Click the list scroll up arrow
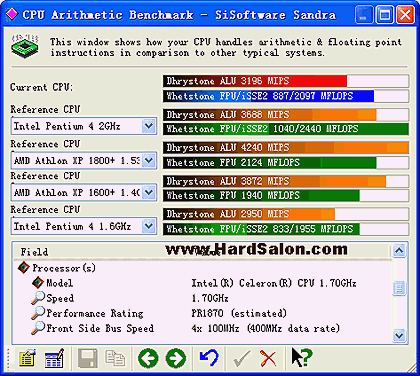 pos(399,251)
